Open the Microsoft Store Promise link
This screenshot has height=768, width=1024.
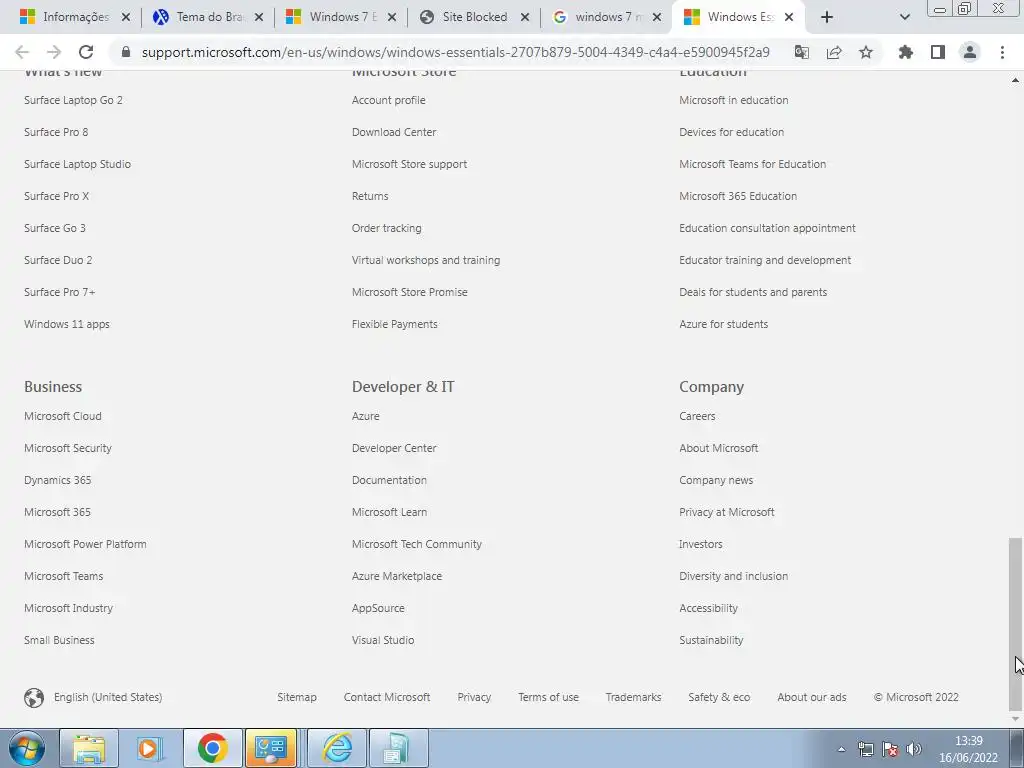pyautogui.click(x=409, y=292)
